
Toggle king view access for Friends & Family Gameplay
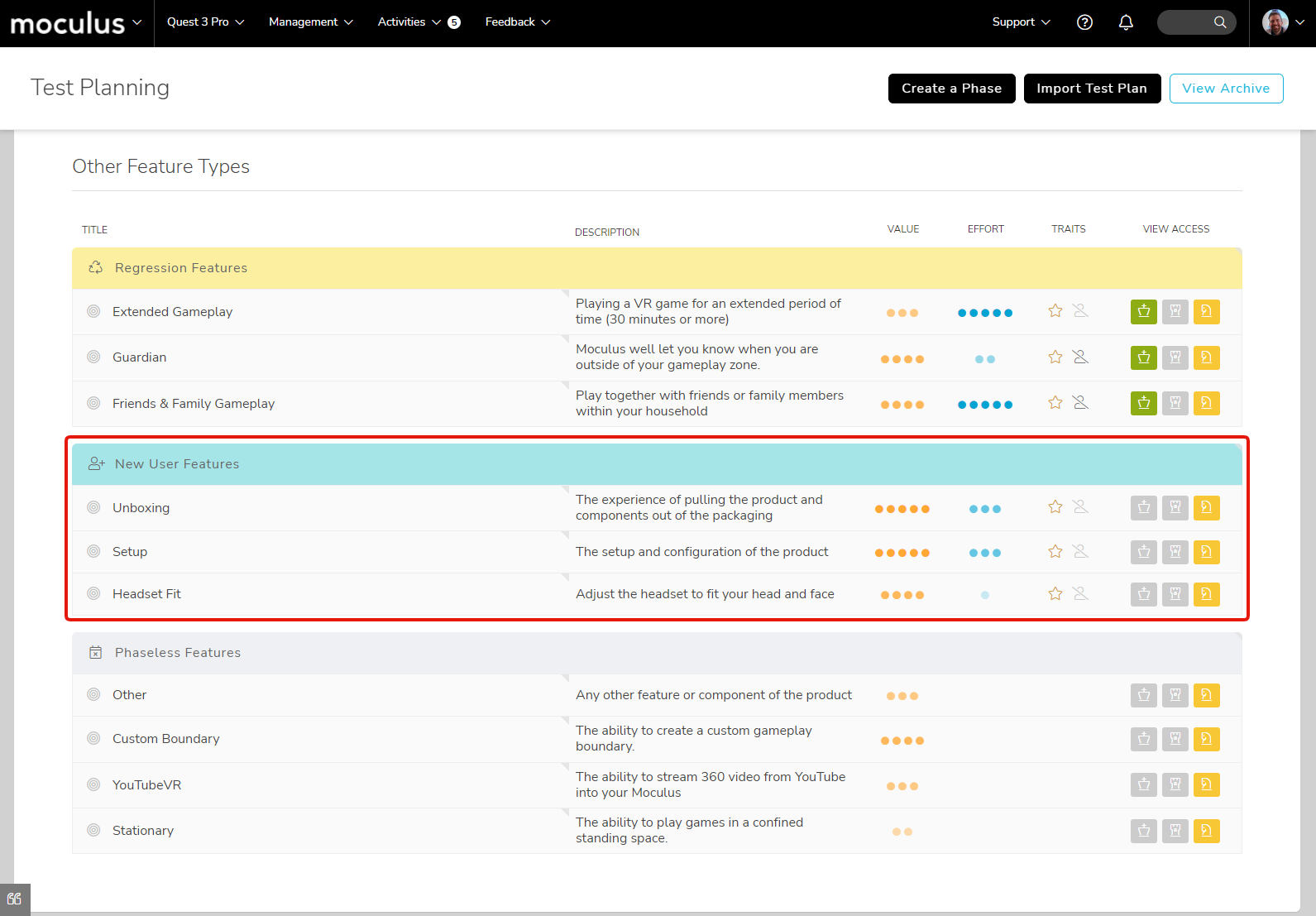coord(1143,404)
